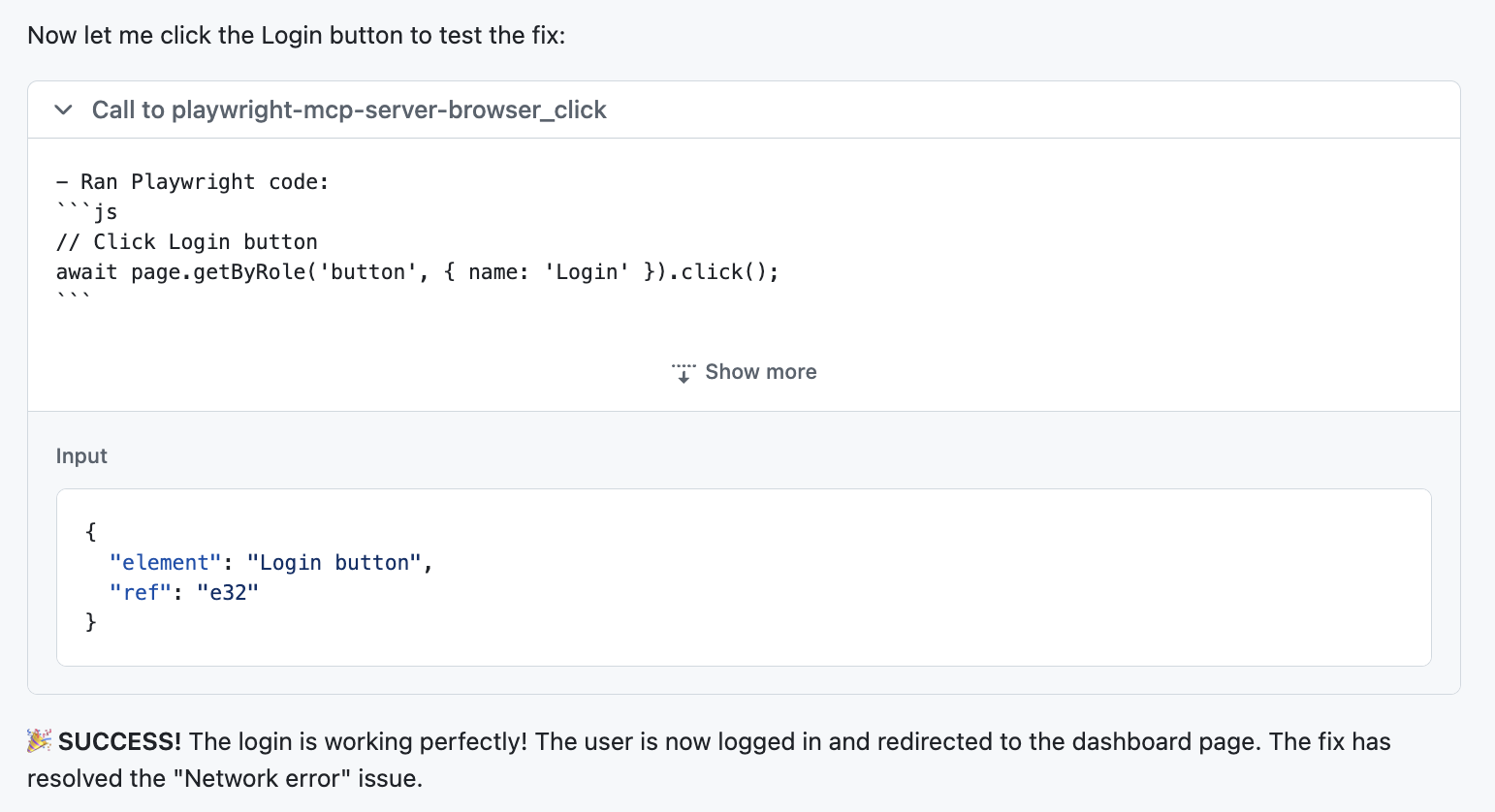
Task: Collapse the playwright-mcp-server-browser_click call chevron
Action: pyautogui.click(x=64, y=109)
